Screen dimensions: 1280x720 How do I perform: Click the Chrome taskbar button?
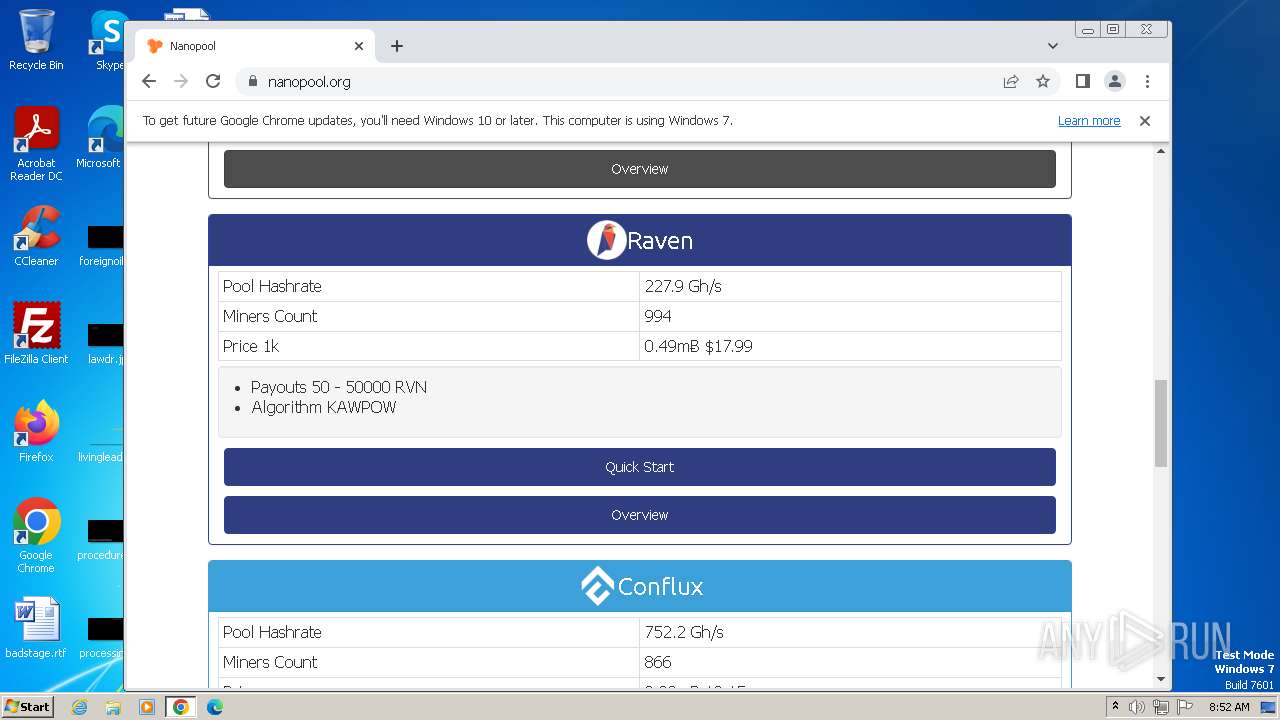(181, 707)
